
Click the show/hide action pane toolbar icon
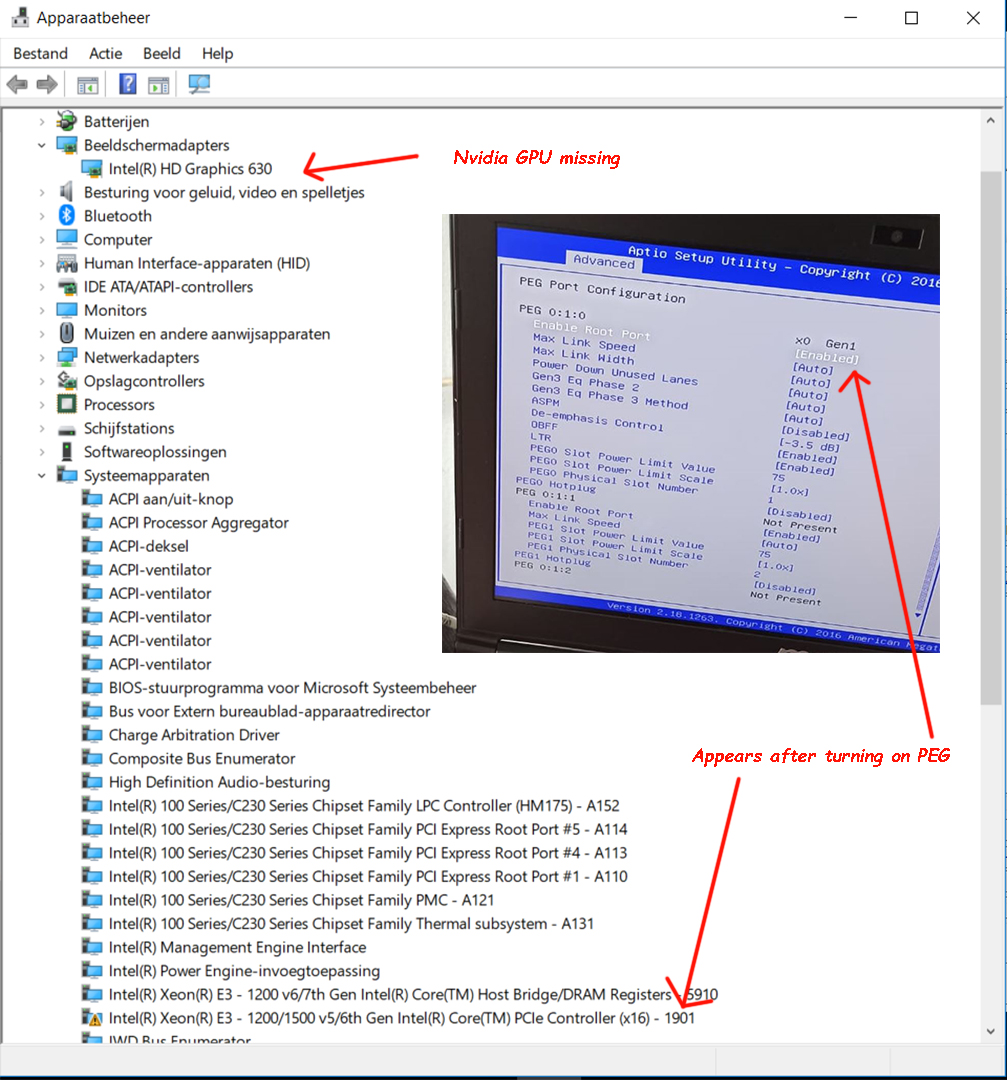pyautogui.click(x=158, y=85)
